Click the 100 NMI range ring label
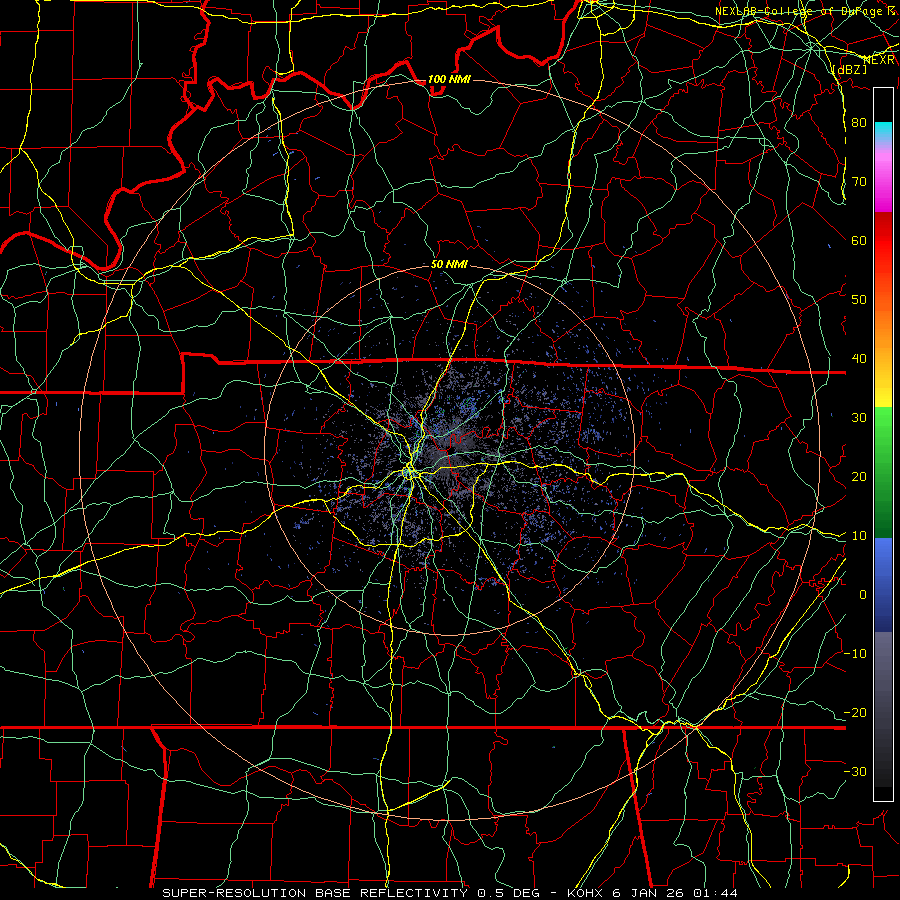This screenshot has width=900, height=900. tap(449, 79)
